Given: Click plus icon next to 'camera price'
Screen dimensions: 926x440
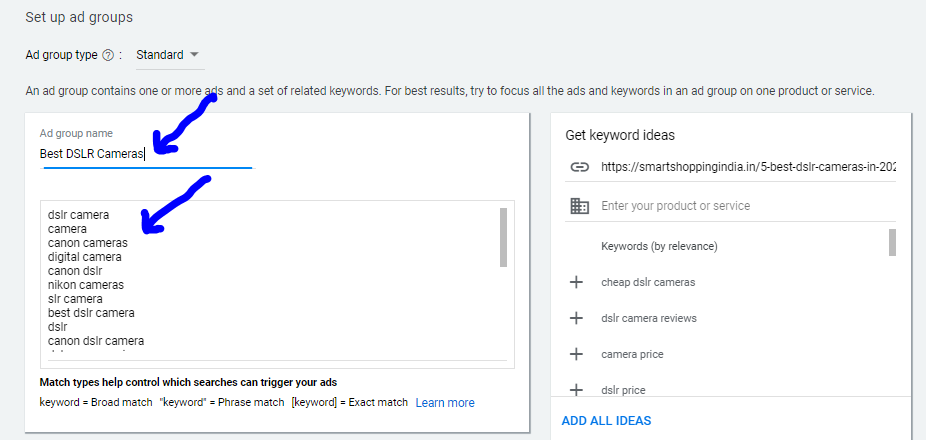Looking at the screenshot, I should [576, 354].
